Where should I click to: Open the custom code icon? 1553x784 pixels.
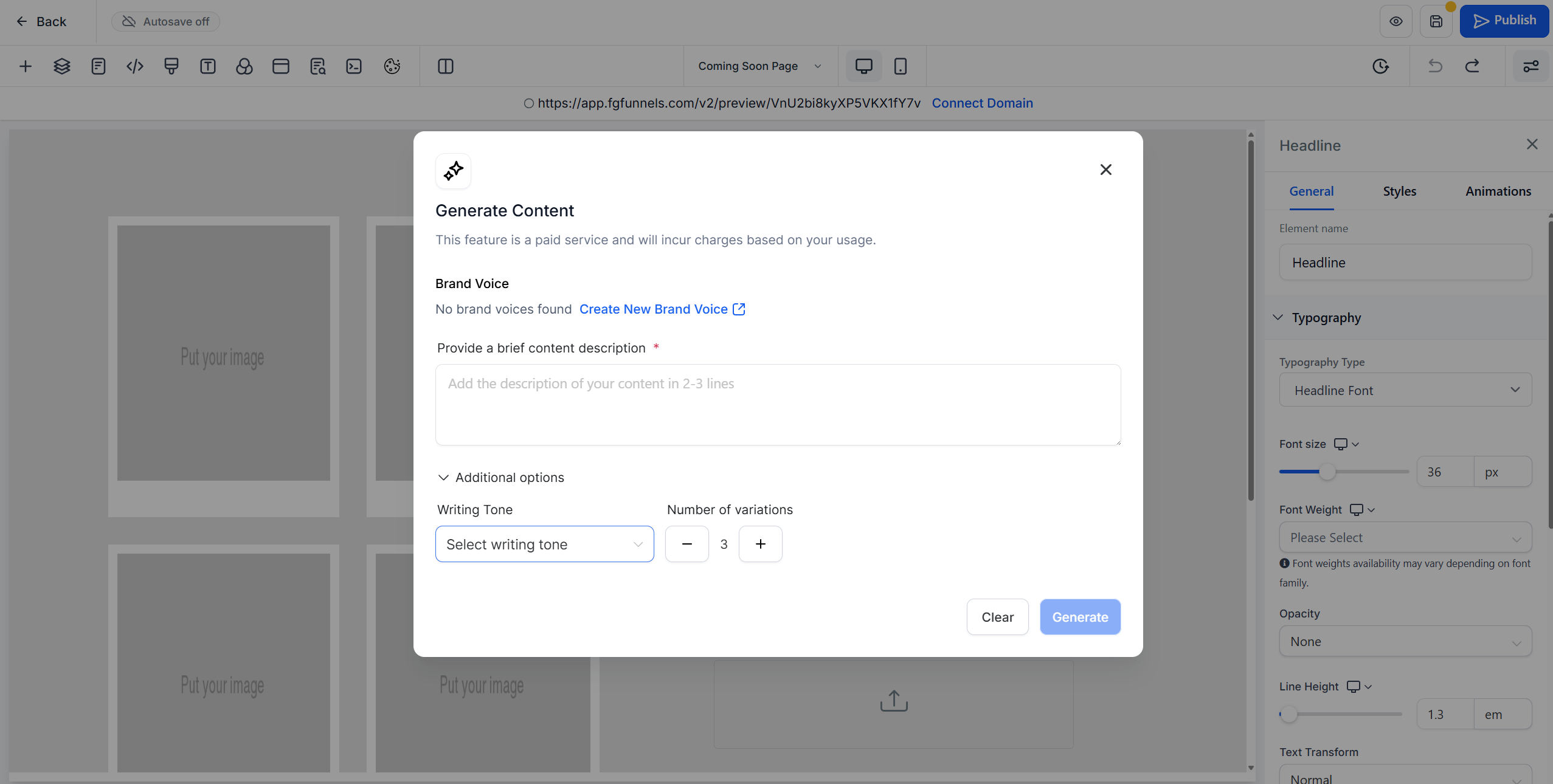coord(135,66)
